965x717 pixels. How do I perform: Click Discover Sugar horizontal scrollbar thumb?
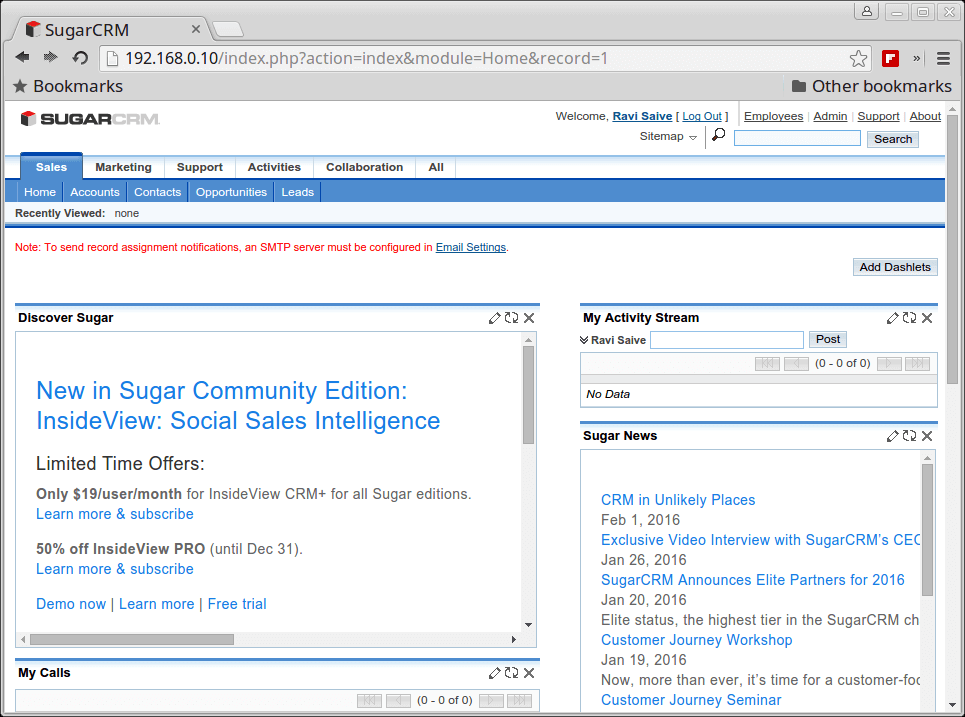tap(132, 639)
